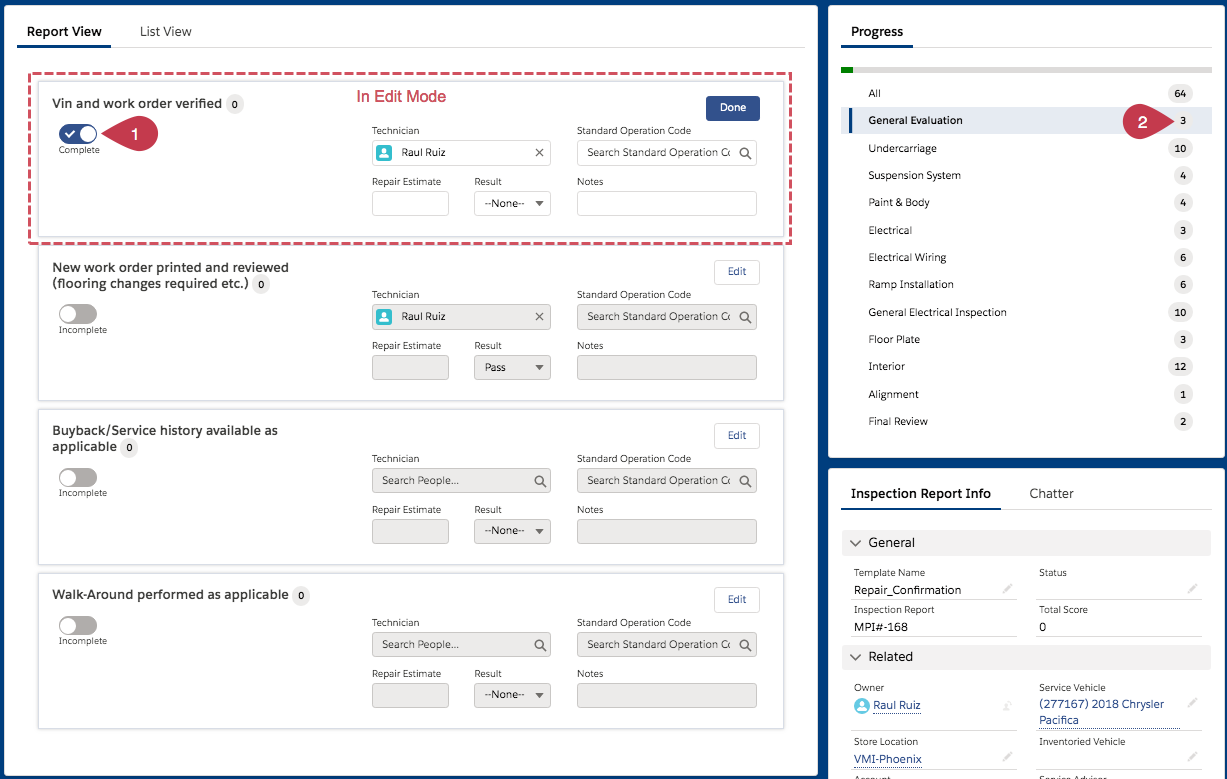Click the Owner avatar icon in Related section
The image size is (1227, 779).
coord(861,706)
